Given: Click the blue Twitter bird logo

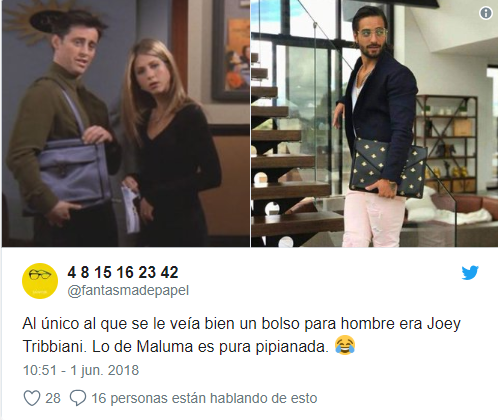Looking at the screenshot, I should tap(470, 273).
